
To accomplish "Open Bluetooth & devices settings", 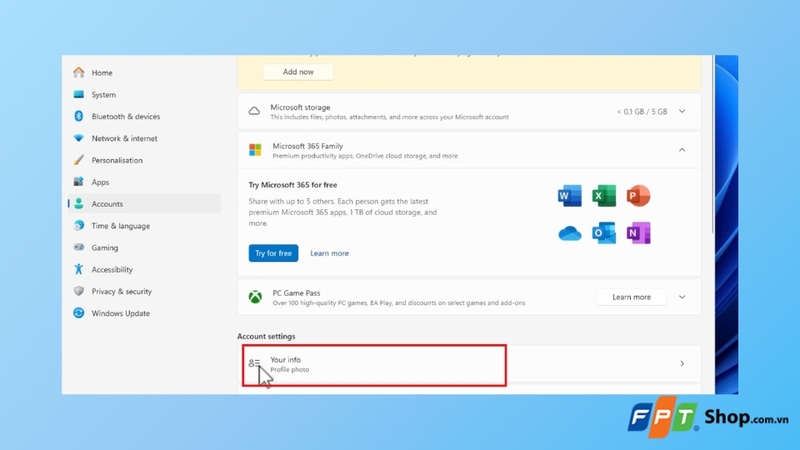I will click(x=144, y=116).
